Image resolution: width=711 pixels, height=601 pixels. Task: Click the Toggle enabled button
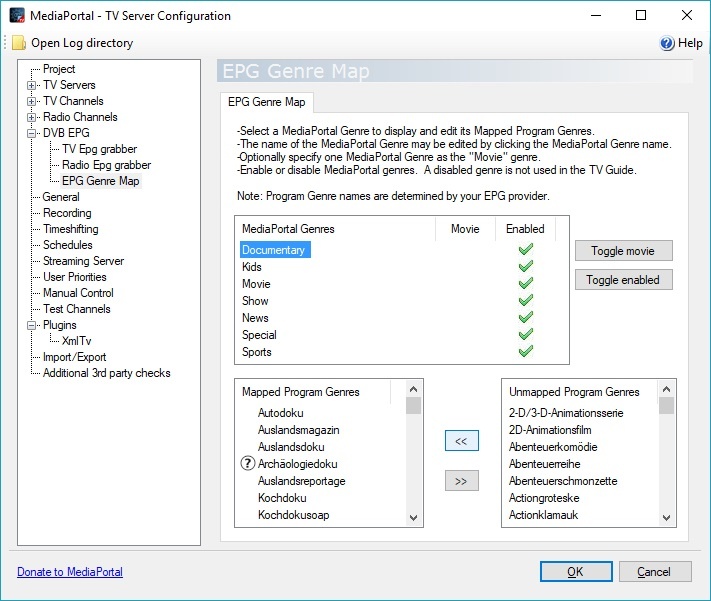point(623,280)
